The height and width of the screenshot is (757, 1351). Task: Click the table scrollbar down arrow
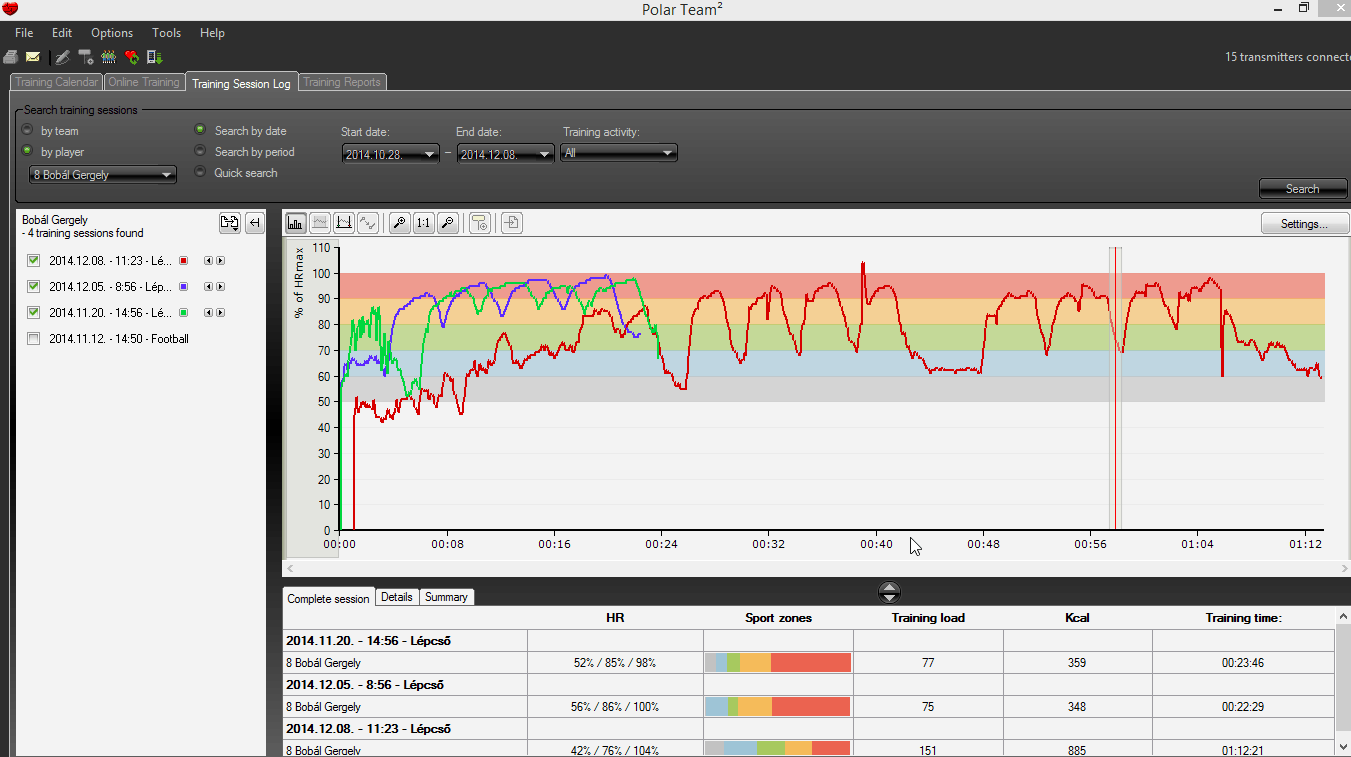(x=1343, y=746)
